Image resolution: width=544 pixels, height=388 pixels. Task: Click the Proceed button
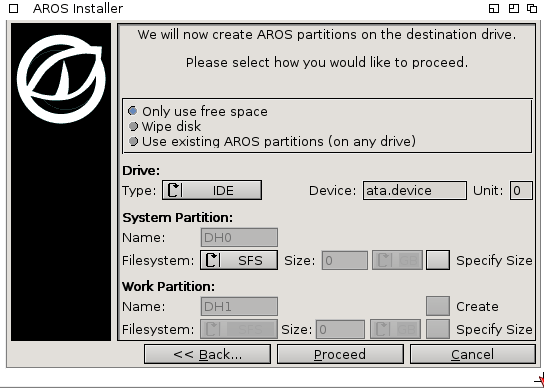pyautogui.click(x=340, y=354)
